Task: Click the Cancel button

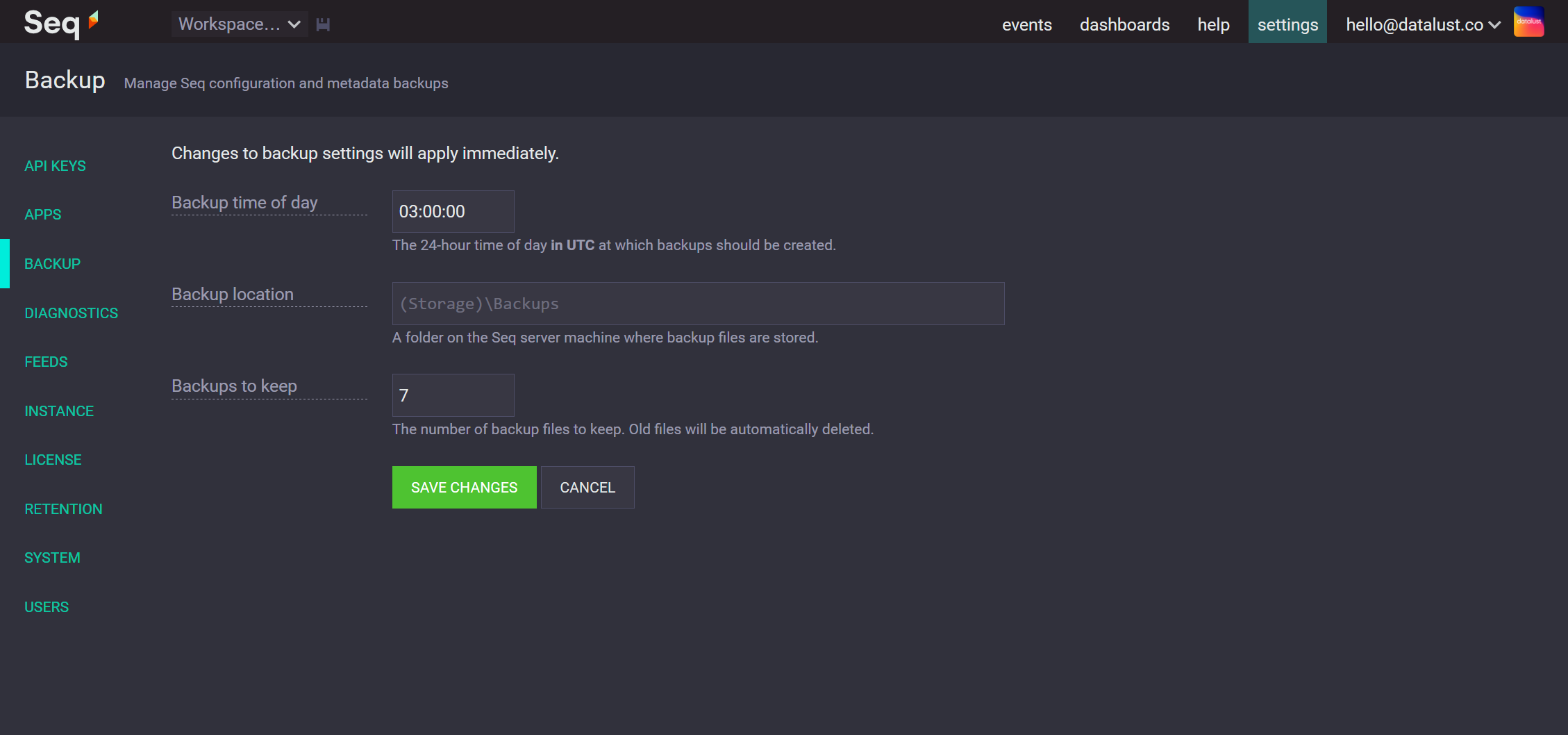Action: 587,487
